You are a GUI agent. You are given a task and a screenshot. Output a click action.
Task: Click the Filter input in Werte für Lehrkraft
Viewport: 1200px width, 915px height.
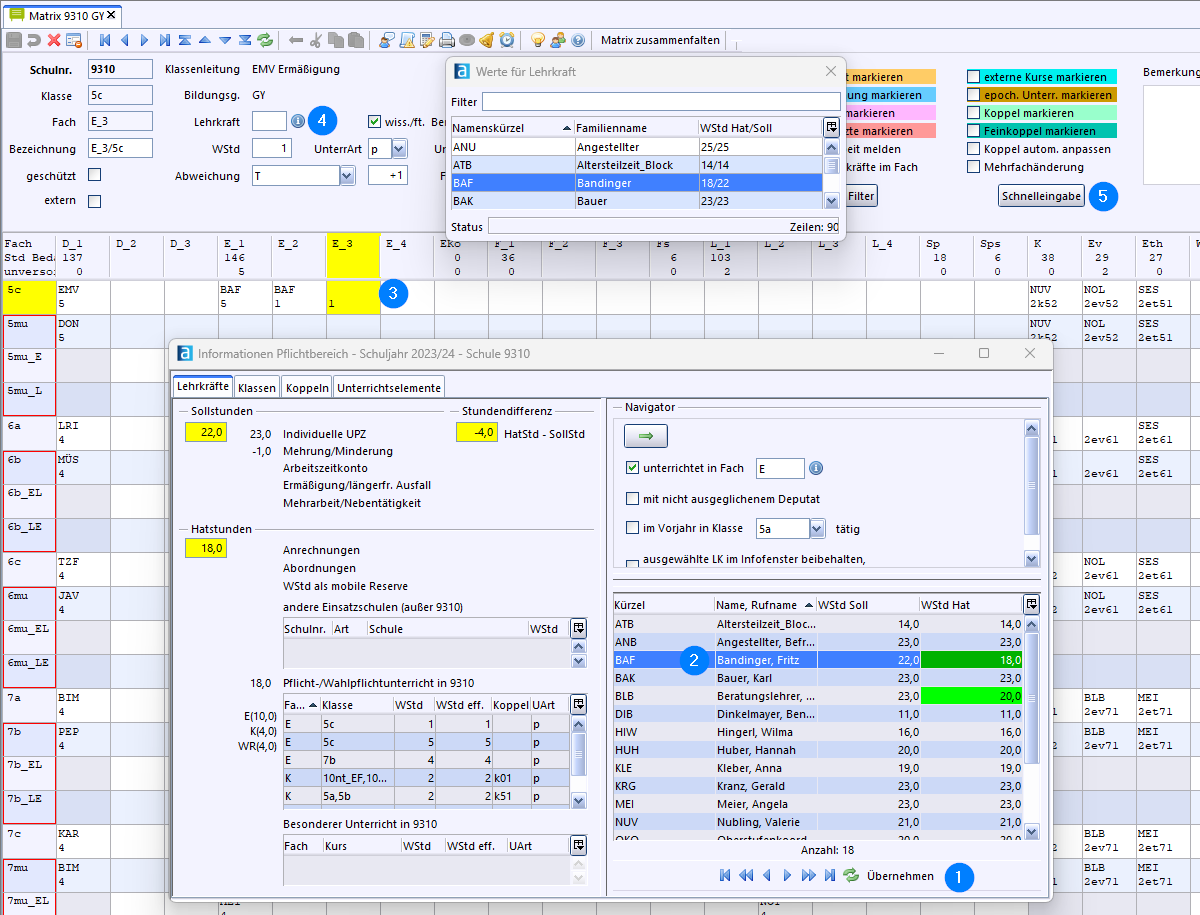661,102
